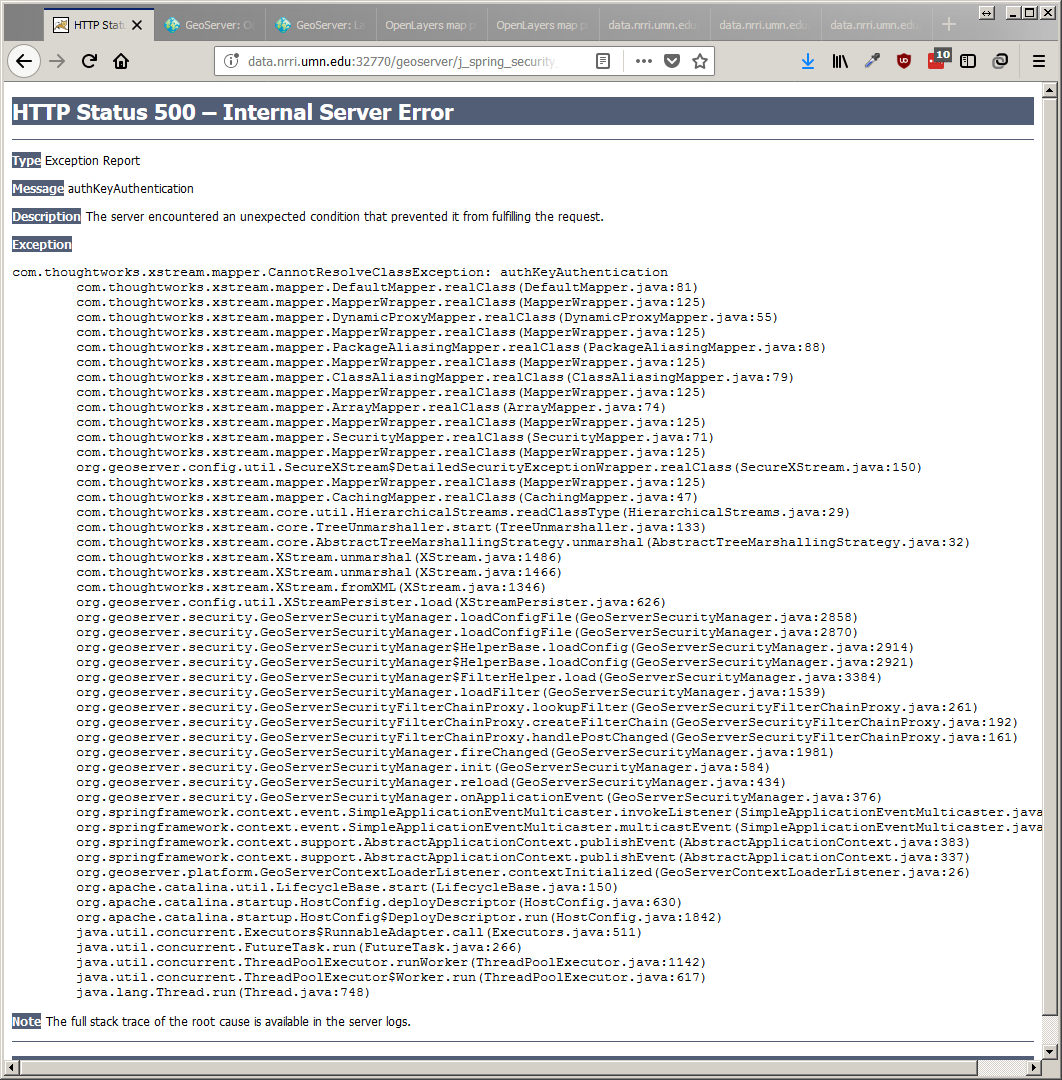Bookmark this page with the star
Viewport: 1062px width, 1080px height.
point(700,61)
